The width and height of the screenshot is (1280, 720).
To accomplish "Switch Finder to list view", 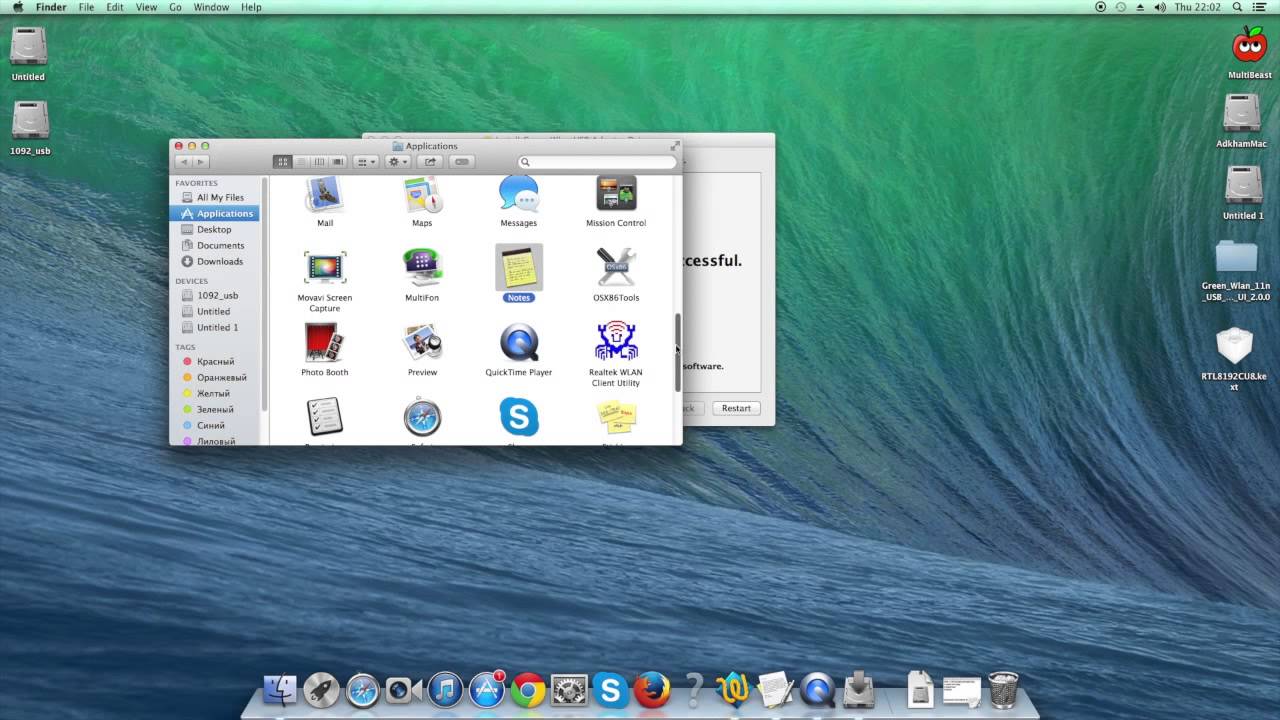I will [301, 162].
